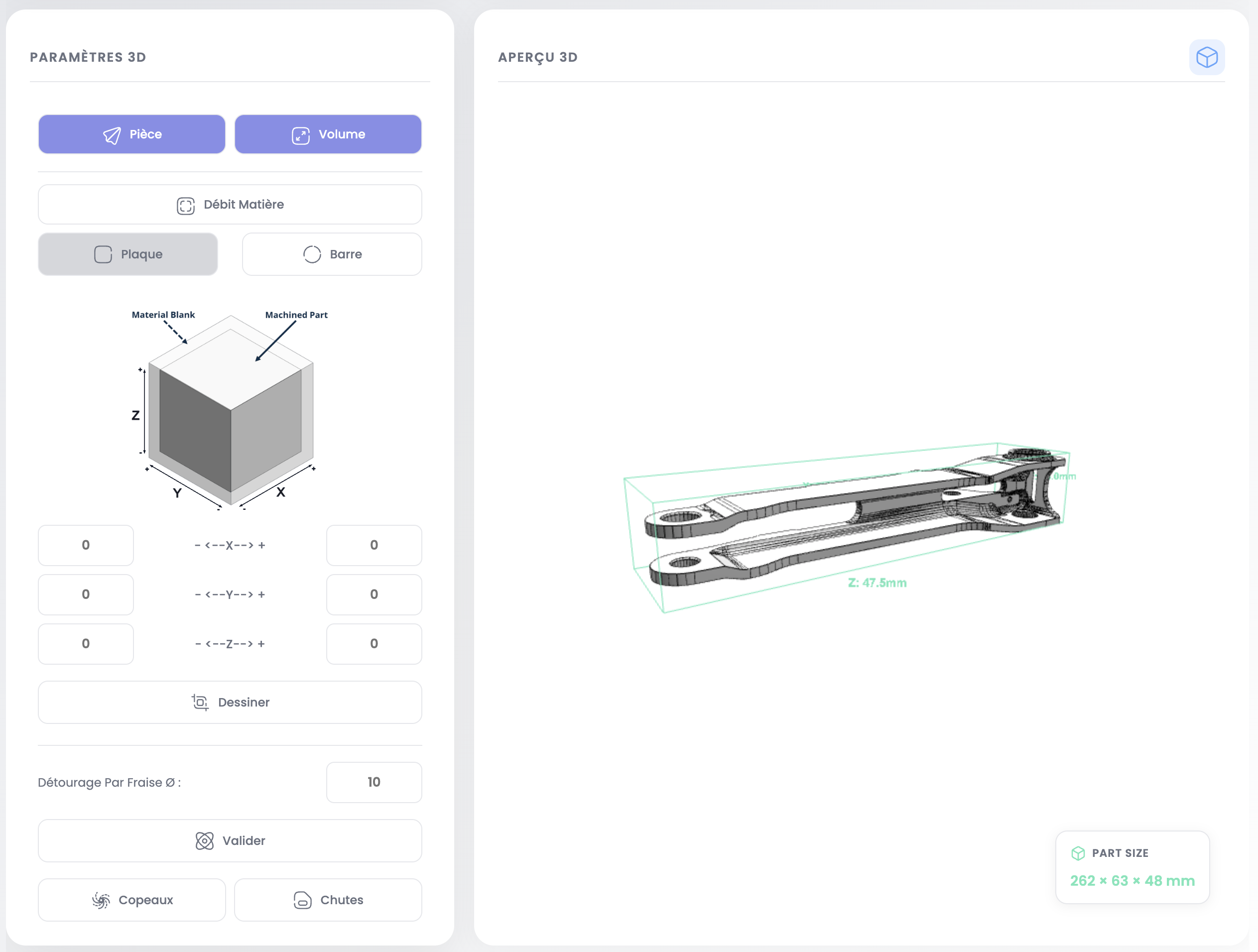The height and width of the screenshot is (952, 1258).
Task: Open the 3D view cube icon in Aperçu 3D
Action: coord(1207,56)
